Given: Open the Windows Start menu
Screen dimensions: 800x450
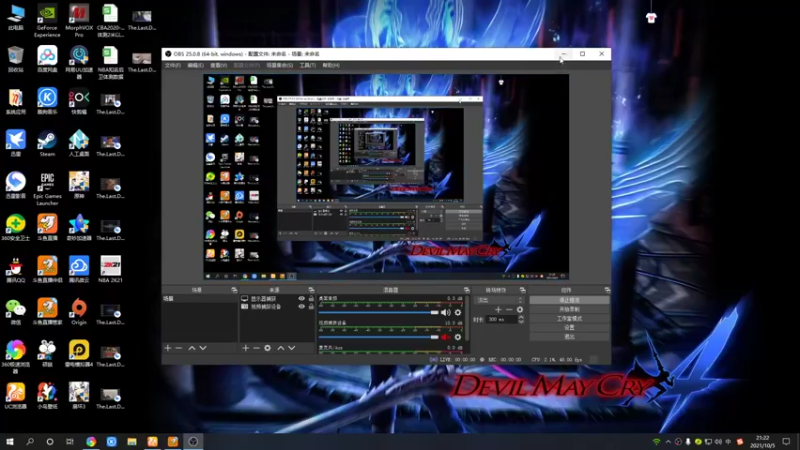Looking at the screenshot, I should click(10, 442).
